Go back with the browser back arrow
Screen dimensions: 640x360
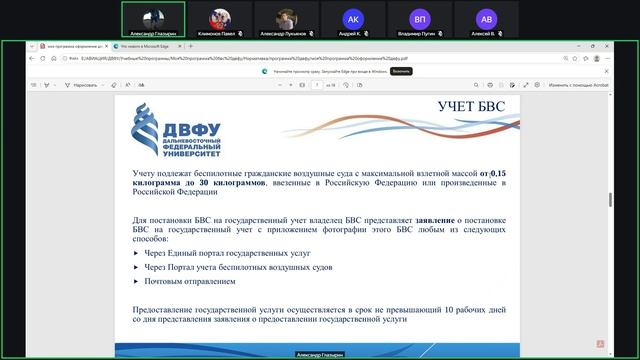tap(32, 59)
